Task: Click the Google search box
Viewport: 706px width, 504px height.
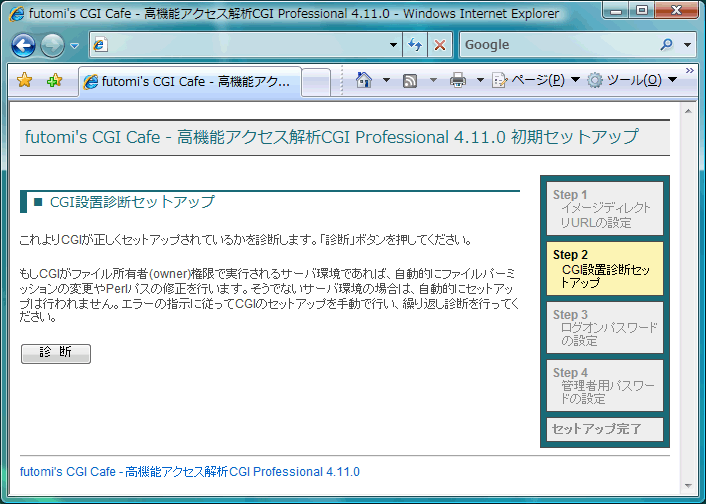Action: [558, 45]
